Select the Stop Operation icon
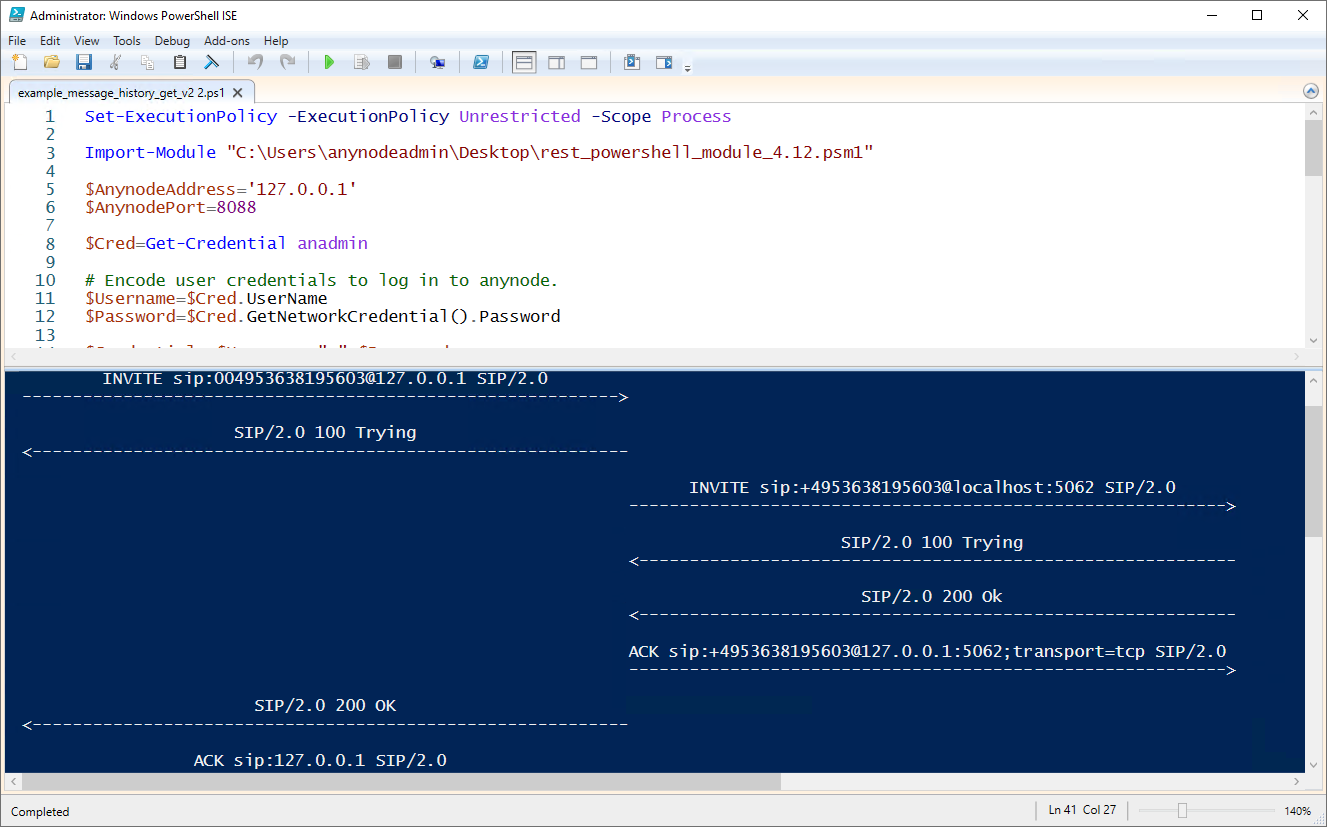1327x827 pixels. tap(394, 61)
